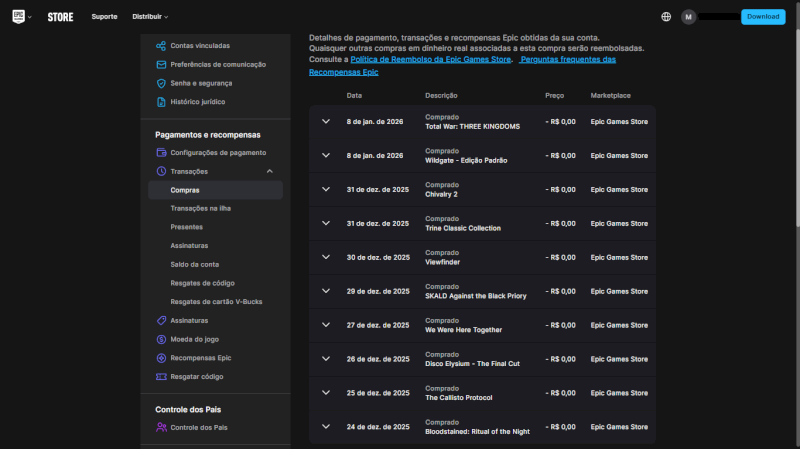Expand Disco Elysium - The Final Cut row
Screen dimensions: 800x449
point(326,358)
